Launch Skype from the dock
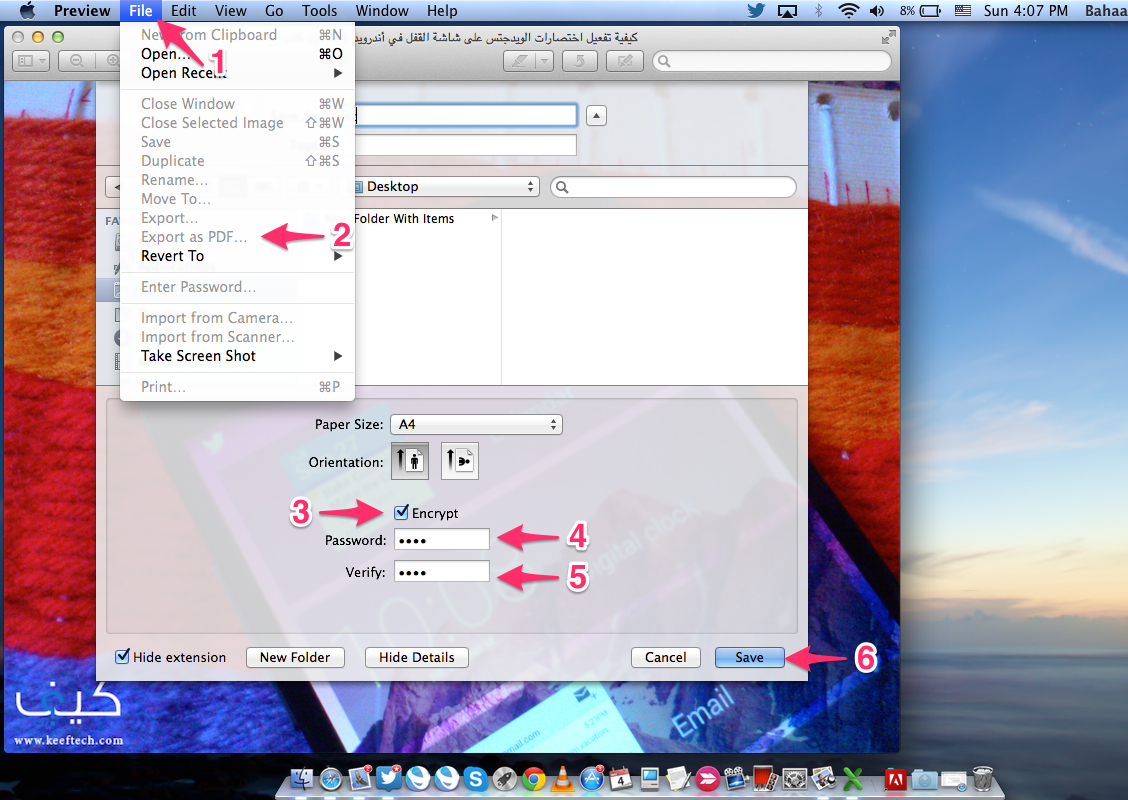The height and width of the screenshot is (800, 1128). [476, 778]
